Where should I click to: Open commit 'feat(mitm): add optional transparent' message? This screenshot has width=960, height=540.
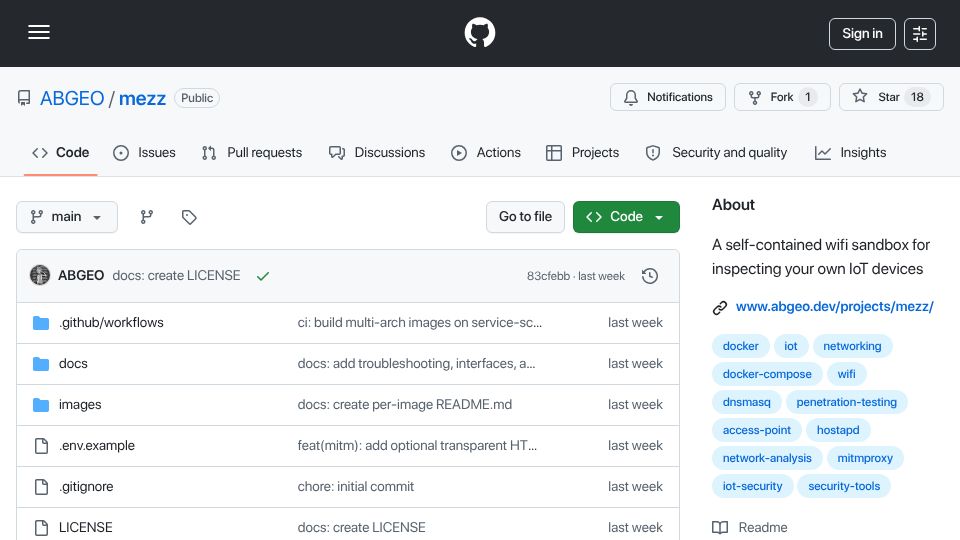[x=417, y=446]
